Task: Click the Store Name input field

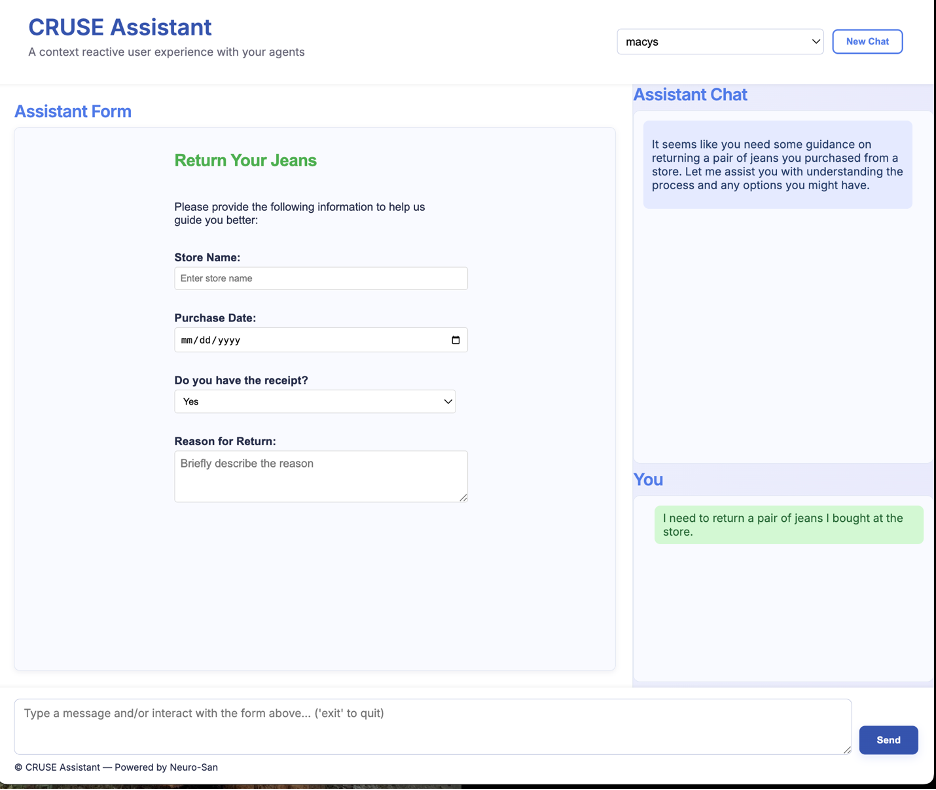Action: pyautogui.click(x=321, y=278)
